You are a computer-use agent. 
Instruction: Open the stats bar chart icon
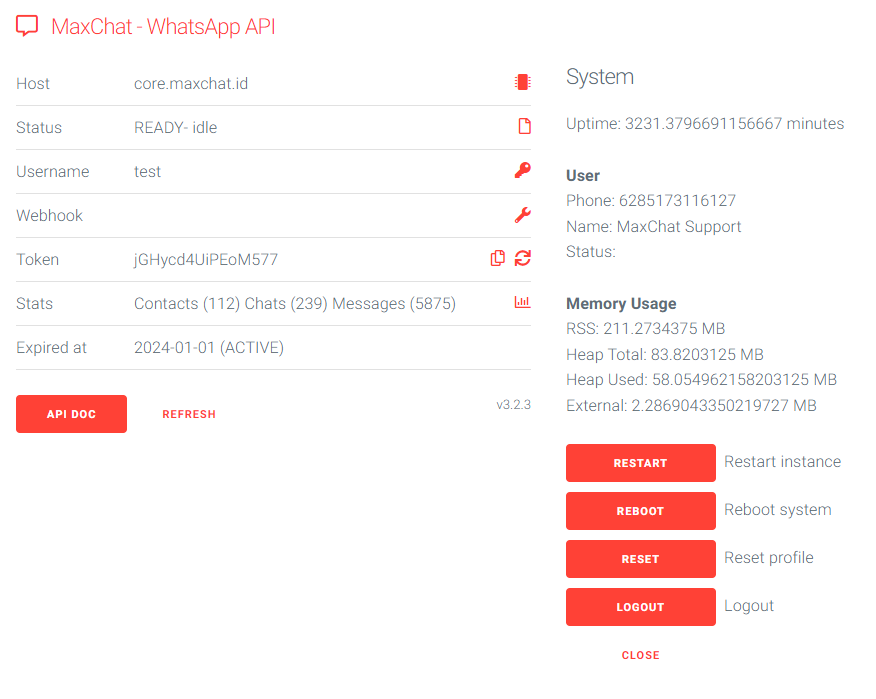click(522, 302)
